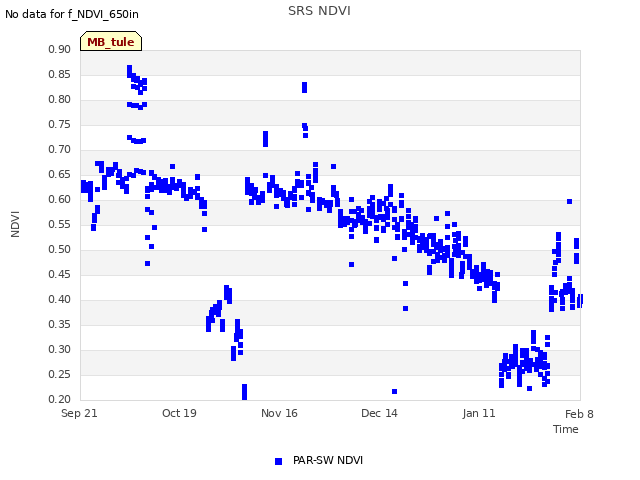The height and width of the screenshot is (480, 640).
Task: Click the 0.47 outlier point below early-December cluster
Action: pos(351,264)
